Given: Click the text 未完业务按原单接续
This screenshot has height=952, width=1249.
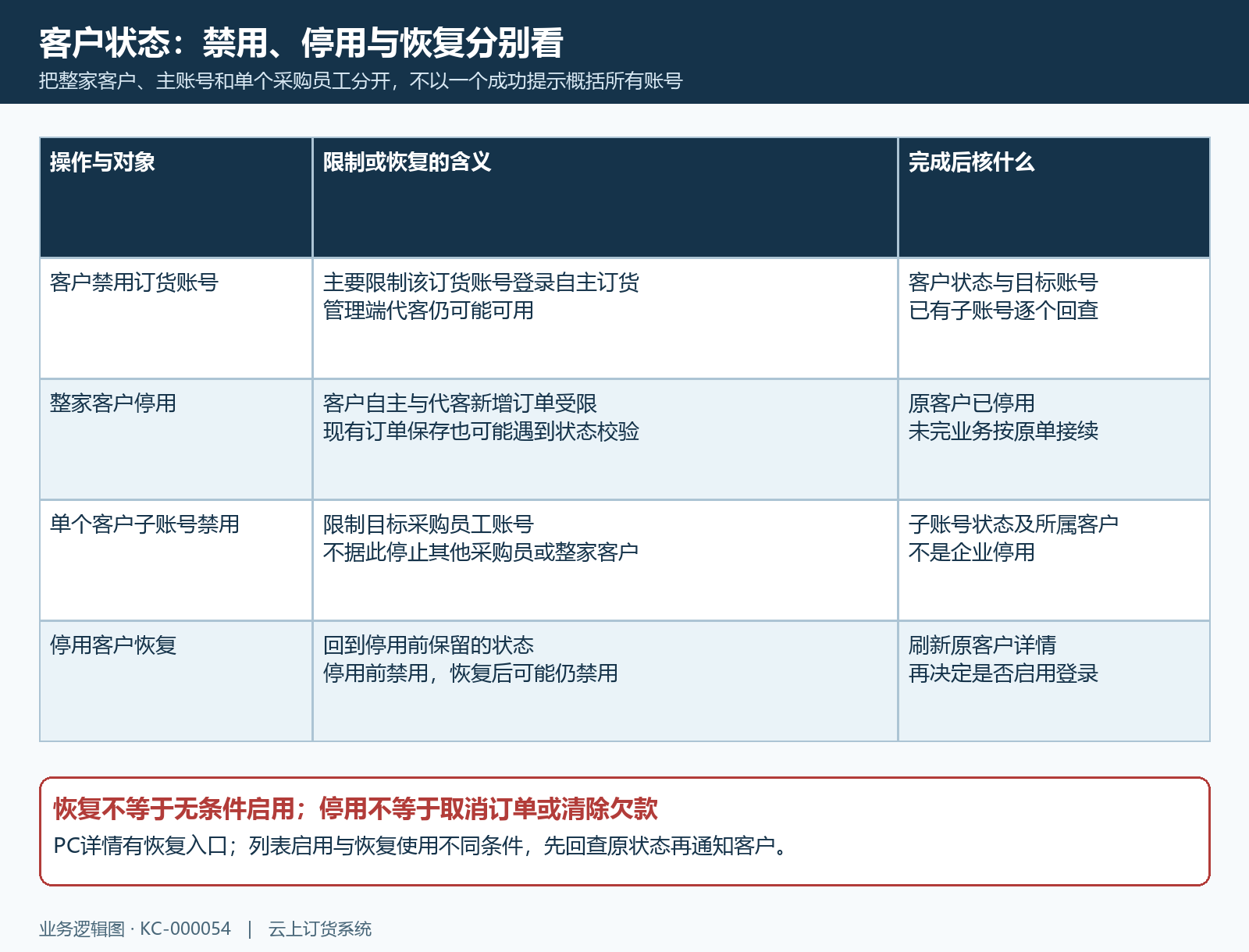Looking at the screenshot, I should [1003, 432].
